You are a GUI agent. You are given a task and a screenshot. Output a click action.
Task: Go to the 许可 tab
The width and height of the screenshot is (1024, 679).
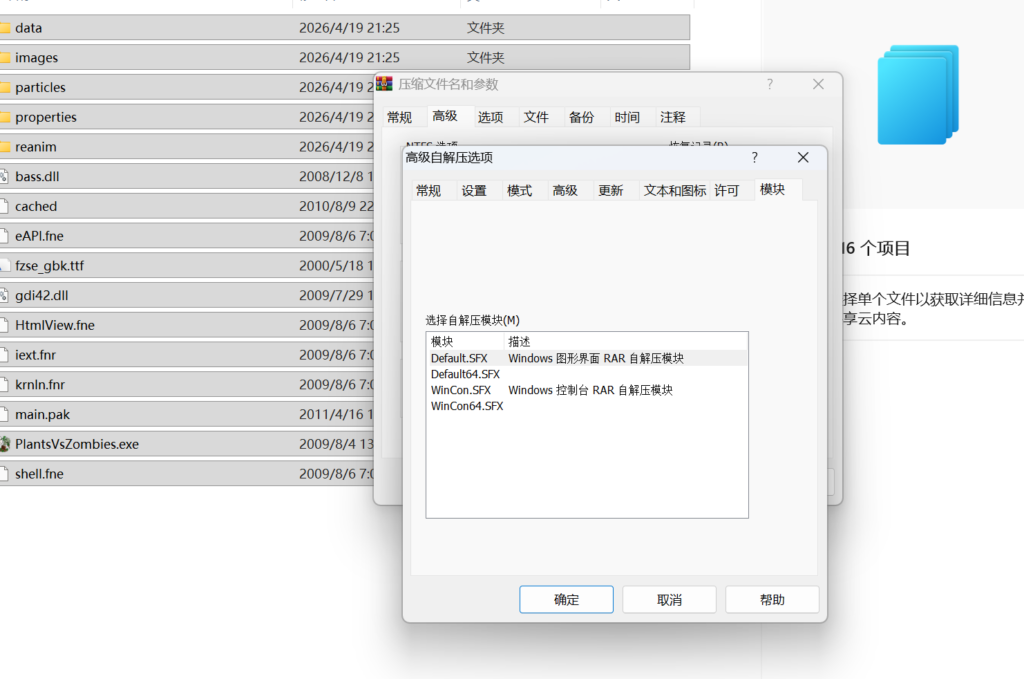726,191
